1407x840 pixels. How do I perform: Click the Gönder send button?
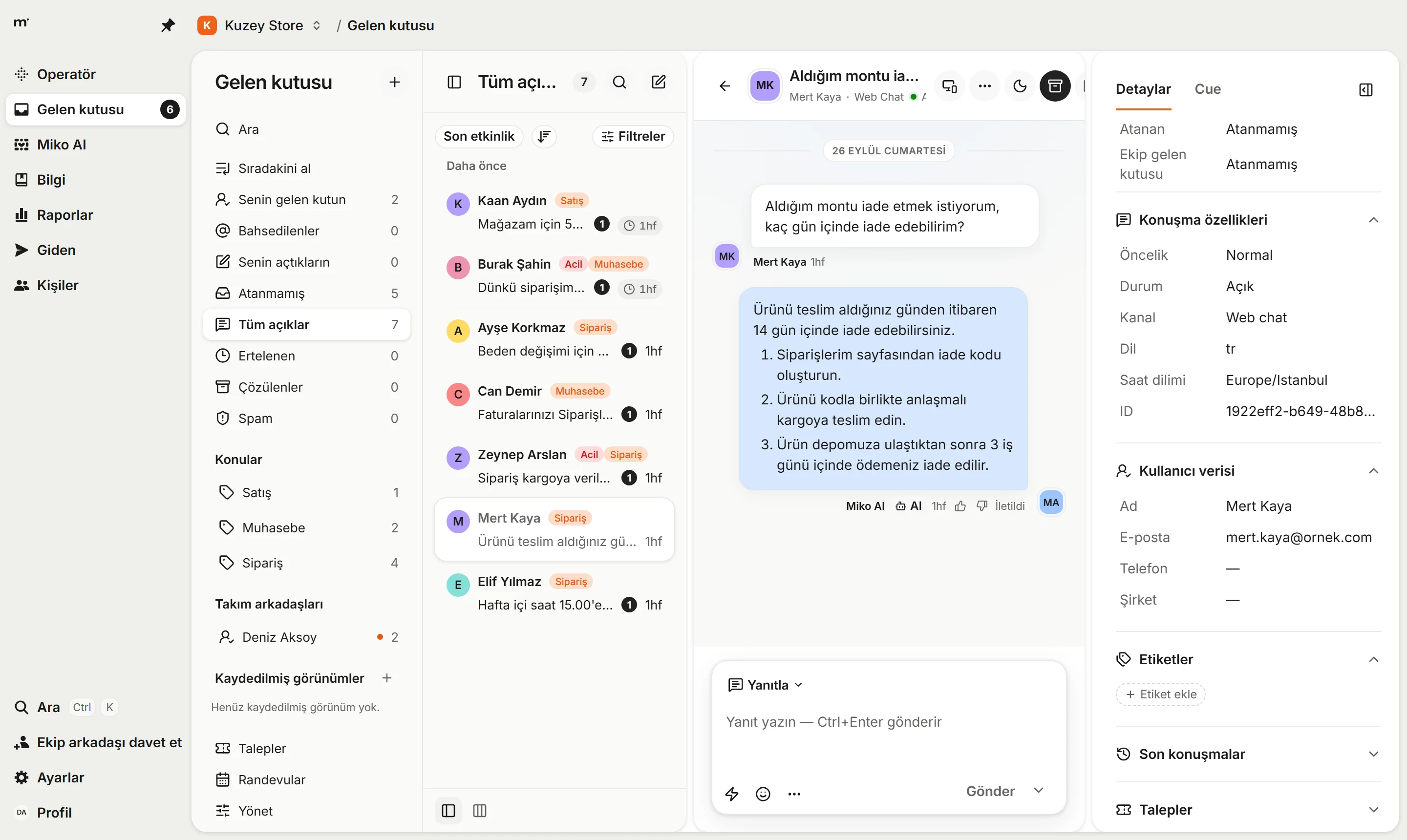point(990,791)
